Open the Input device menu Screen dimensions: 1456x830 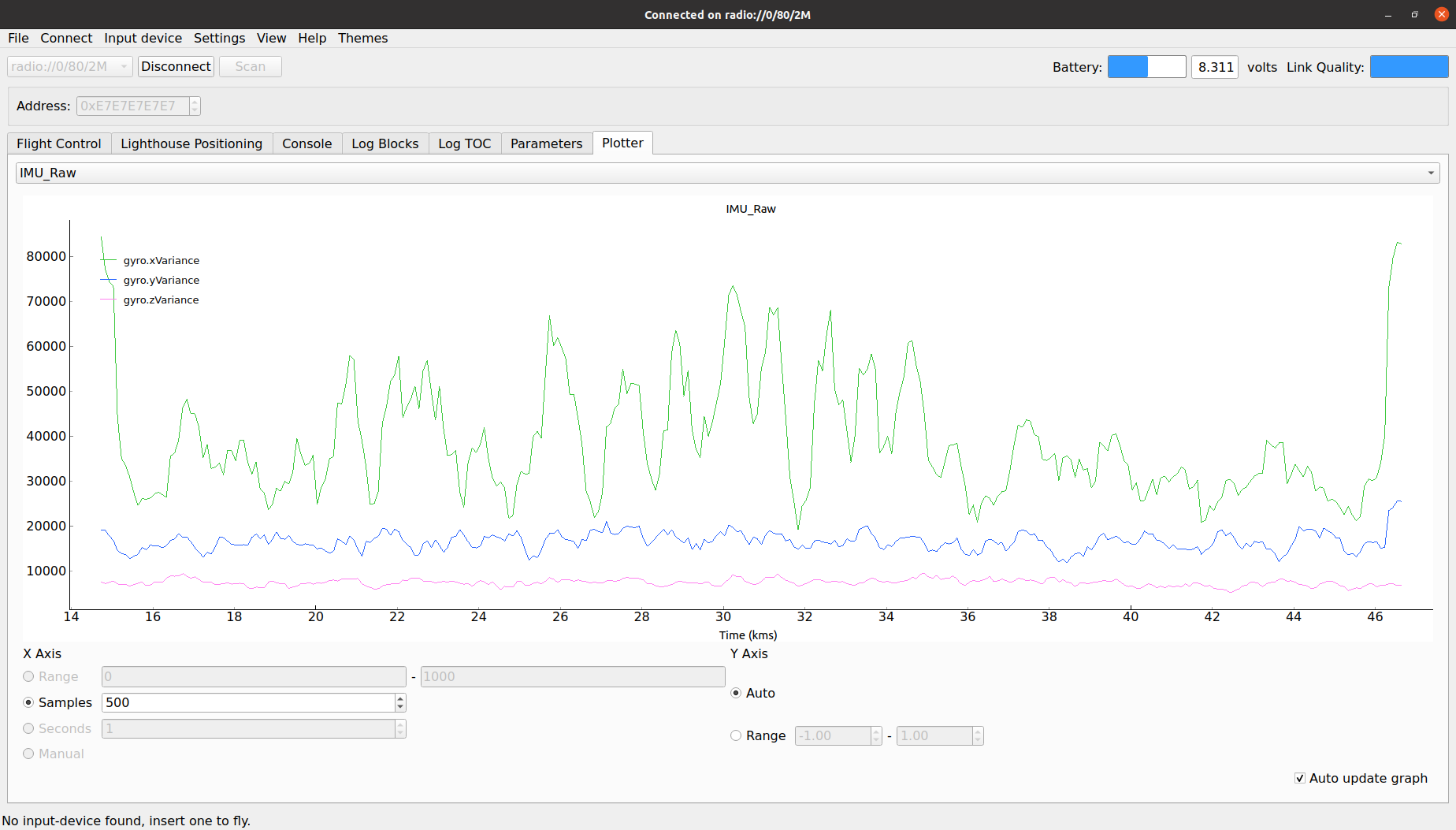(x=143, y=38)
